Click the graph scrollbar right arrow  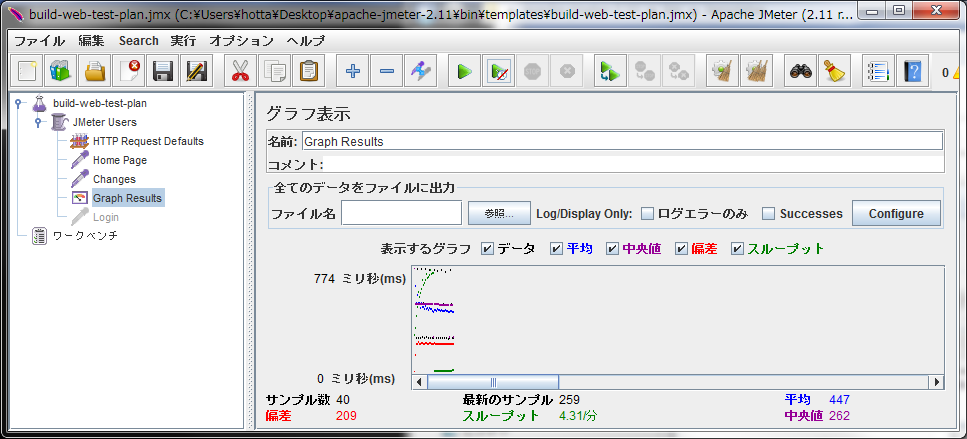(937, 382)
